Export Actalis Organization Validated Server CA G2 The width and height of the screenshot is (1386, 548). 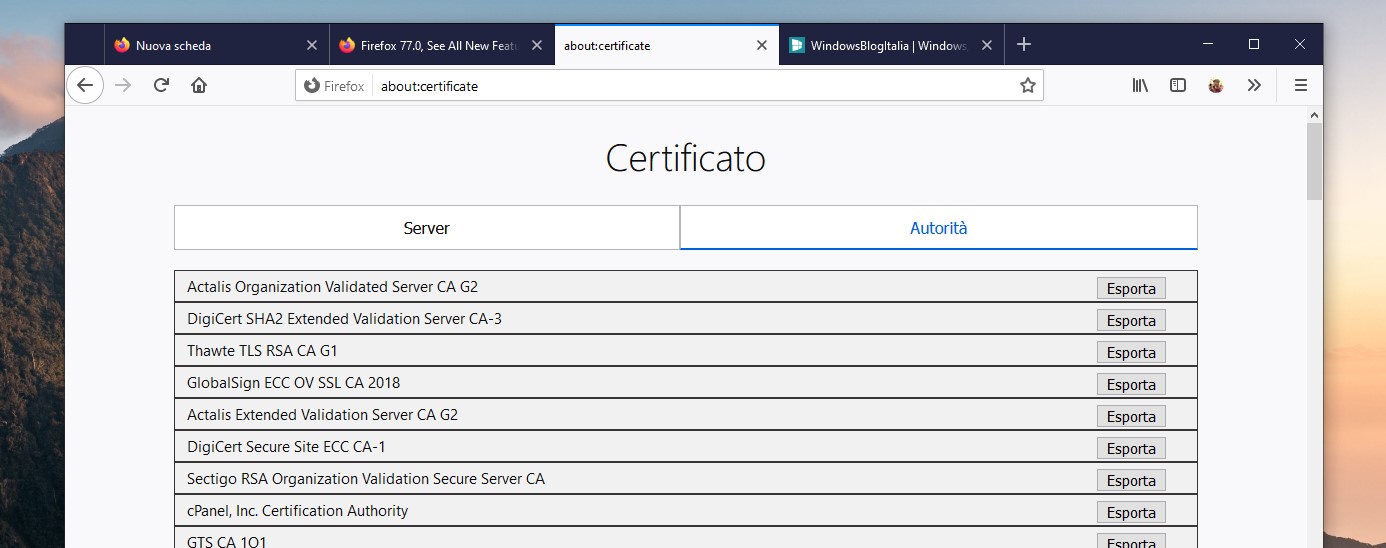pyautogui.click(x=1131, y=288)
